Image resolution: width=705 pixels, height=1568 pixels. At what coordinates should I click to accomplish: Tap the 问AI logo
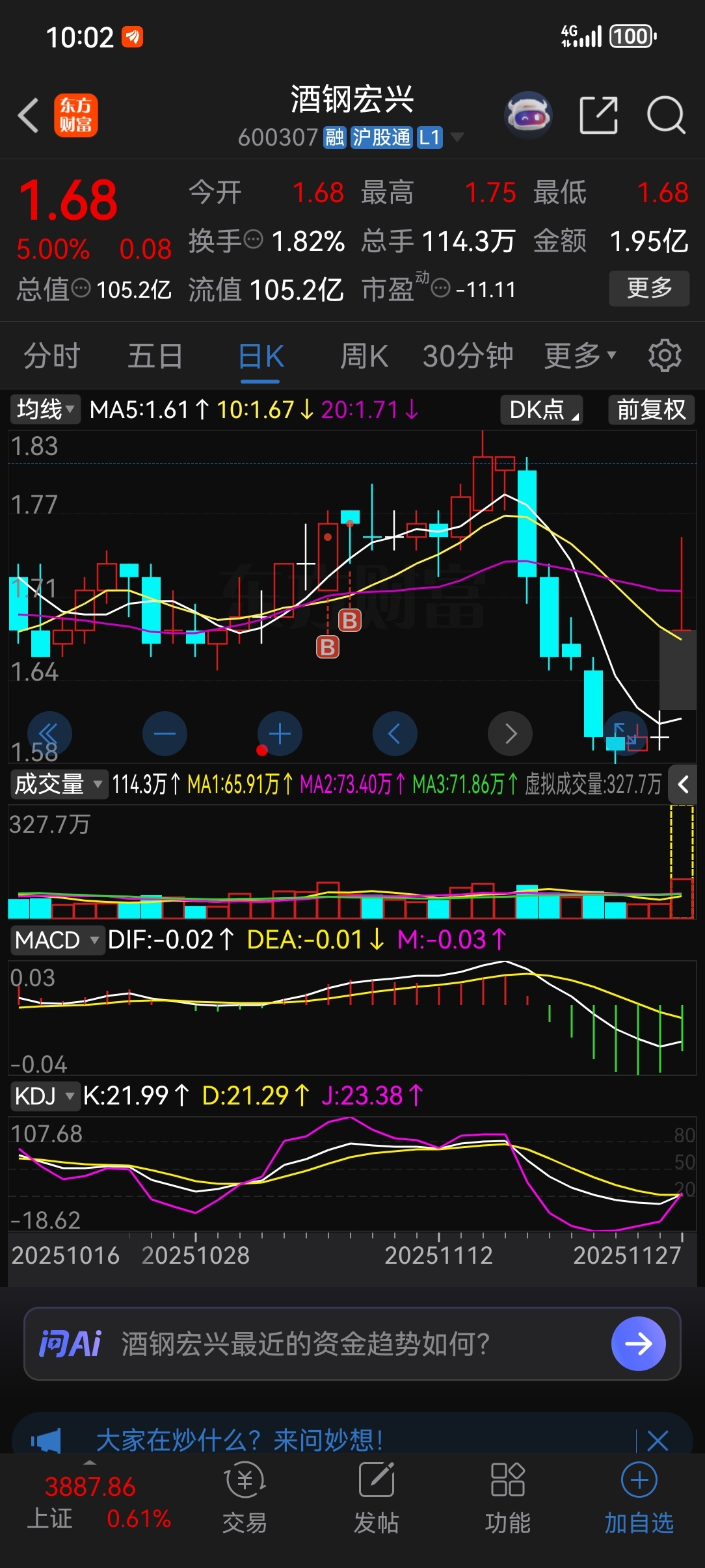click(x=70, y=1343)
